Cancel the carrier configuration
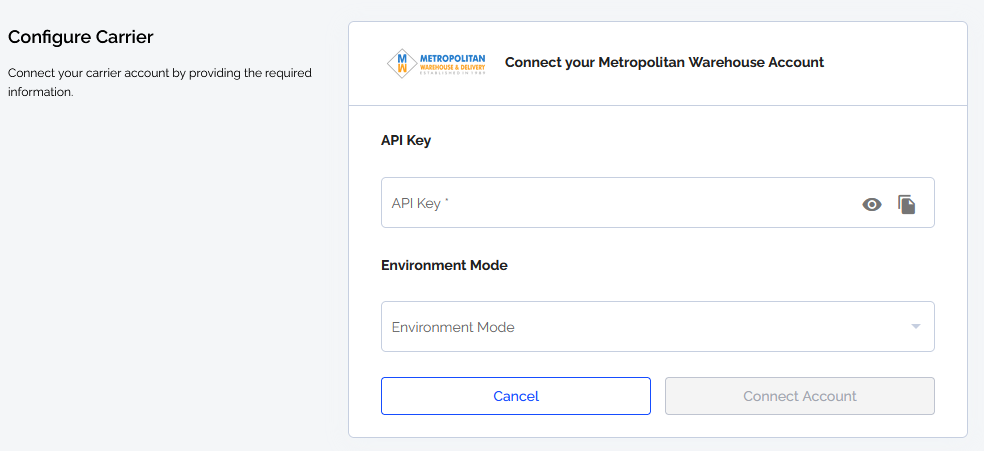Screen dimensions: 984x451 (x=516, y=396)
